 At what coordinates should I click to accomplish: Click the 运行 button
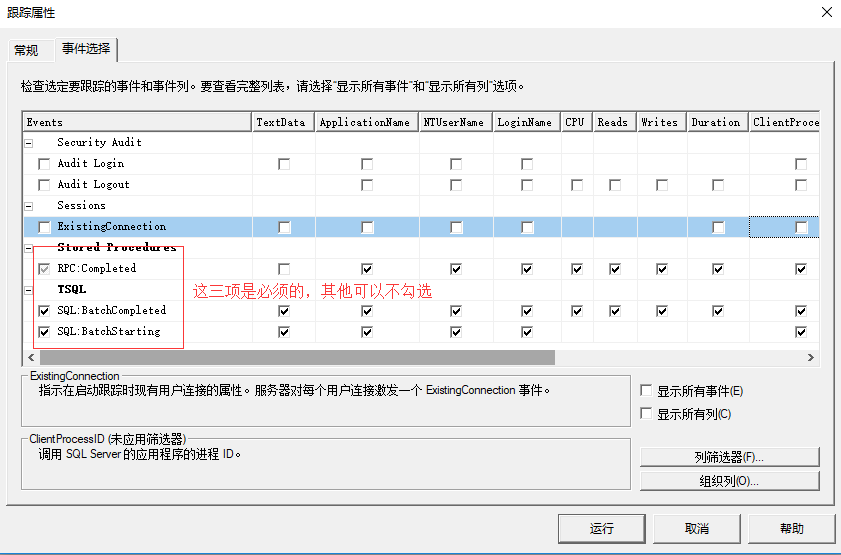(602, 529)
